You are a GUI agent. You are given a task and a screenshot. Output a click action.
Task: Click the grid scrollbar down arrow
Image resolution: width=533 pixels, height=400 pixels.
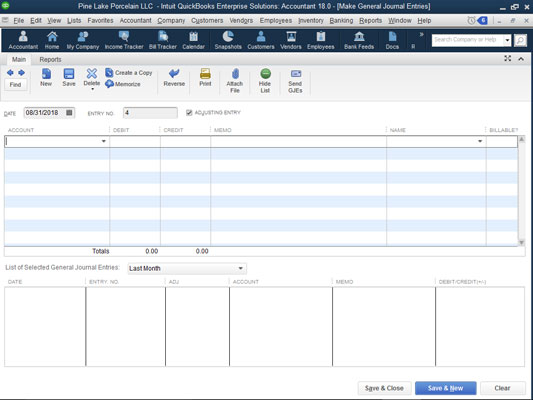coord(521,242)
